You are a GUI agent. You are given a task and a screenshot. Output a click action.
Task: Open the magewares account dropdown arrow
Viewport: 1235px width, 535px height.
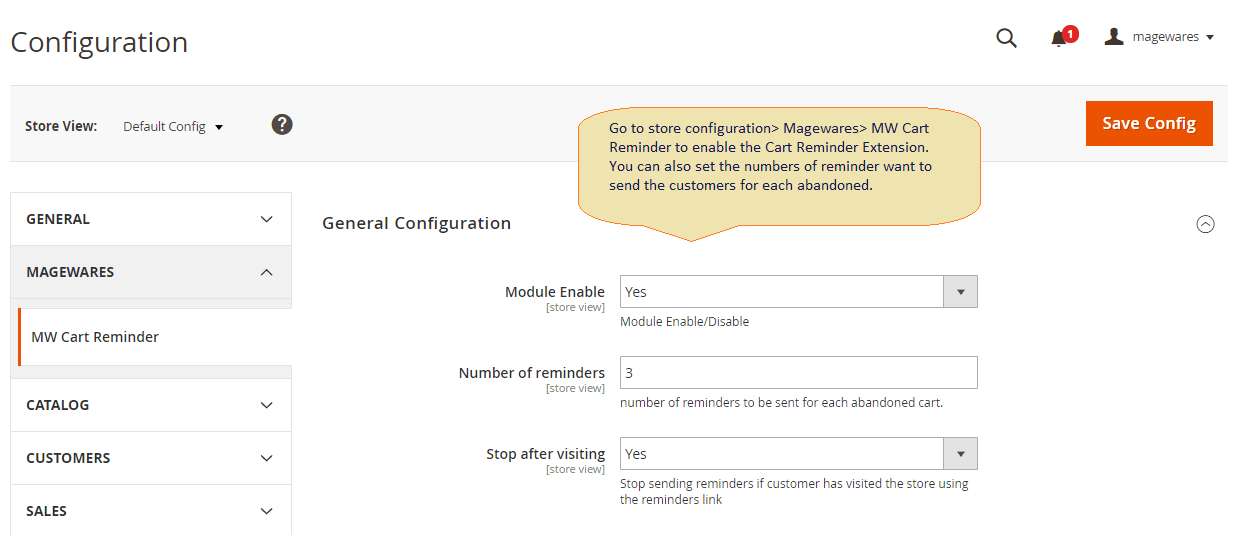pyautogui.click(x=1210, y=38)
